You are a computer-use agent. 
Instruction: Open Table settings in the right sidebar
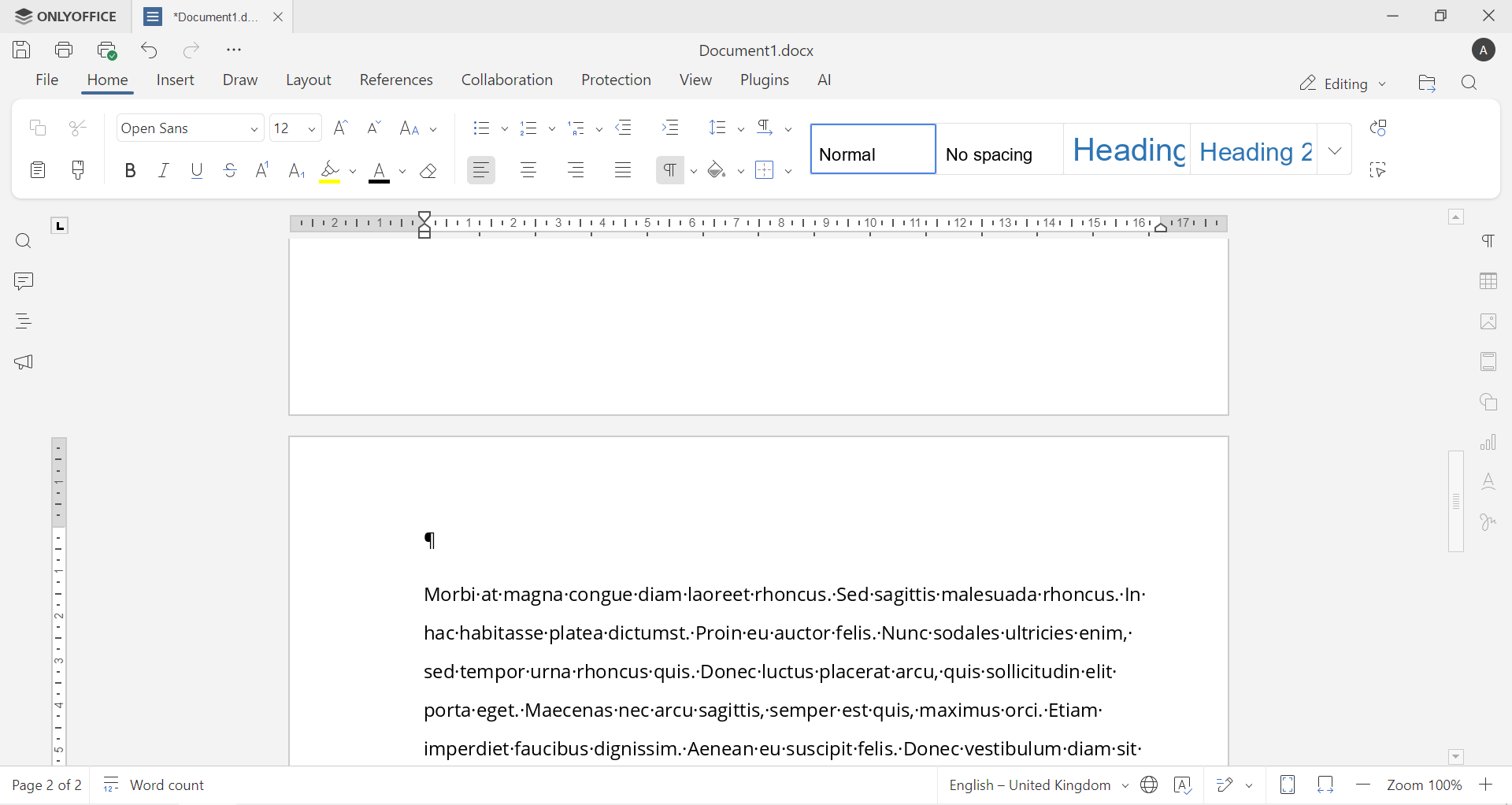[1489, 281]
